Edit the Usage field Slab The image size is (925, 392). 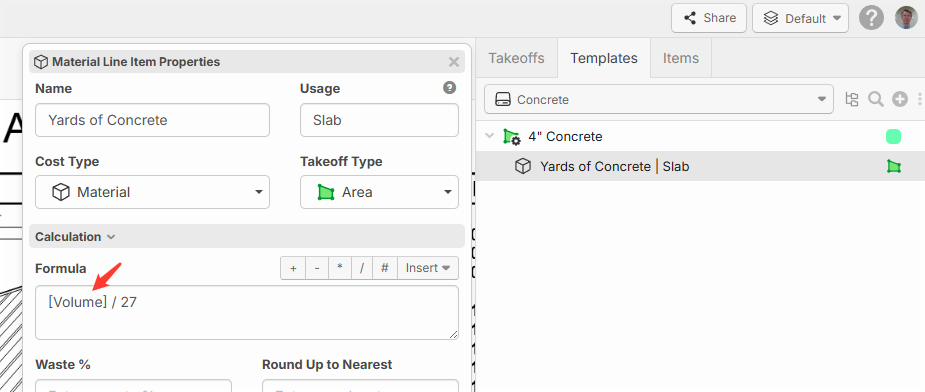[379, 120]
